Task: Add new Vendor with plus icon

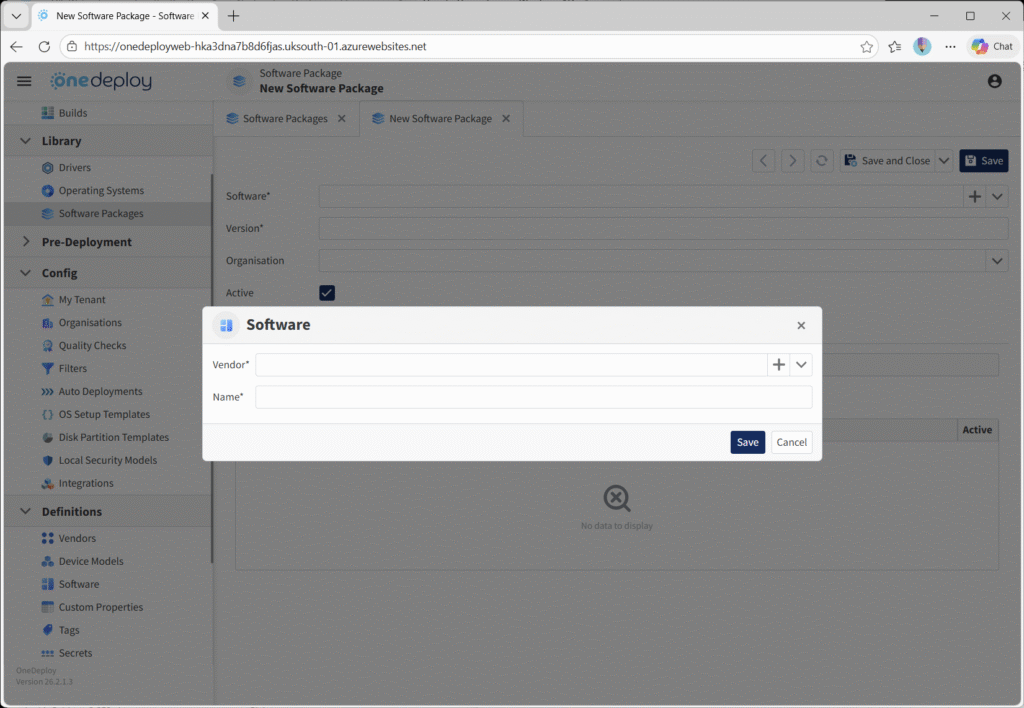Action: (778, 365)
